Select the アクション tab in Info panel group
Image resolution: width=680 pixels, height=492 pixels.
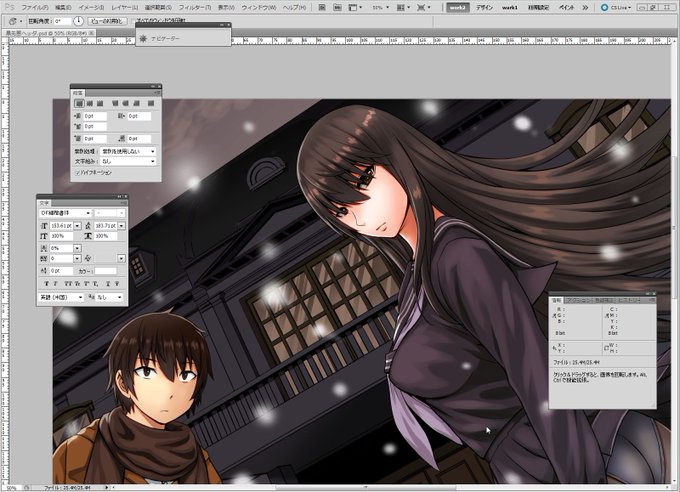pyautogui.click(x=579, y=300)
